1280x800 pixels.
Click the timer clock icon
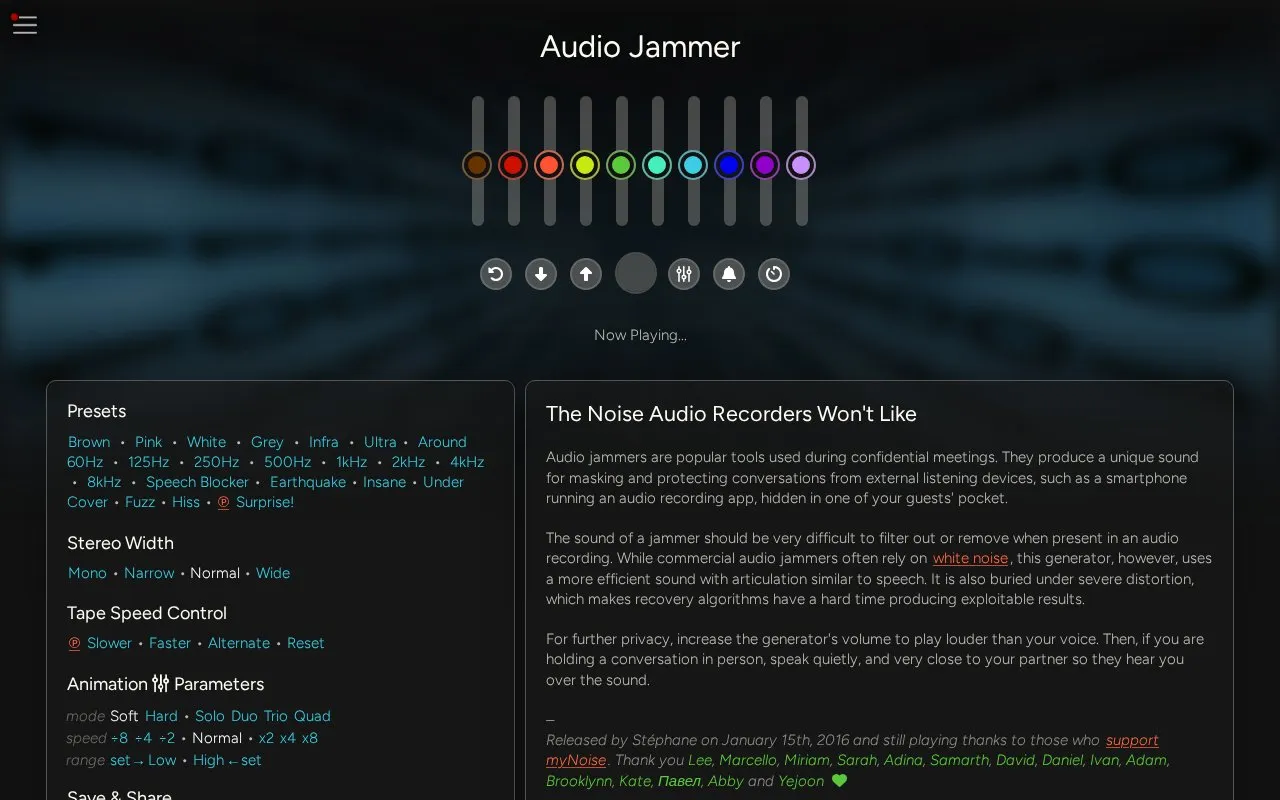click(774, 274)
